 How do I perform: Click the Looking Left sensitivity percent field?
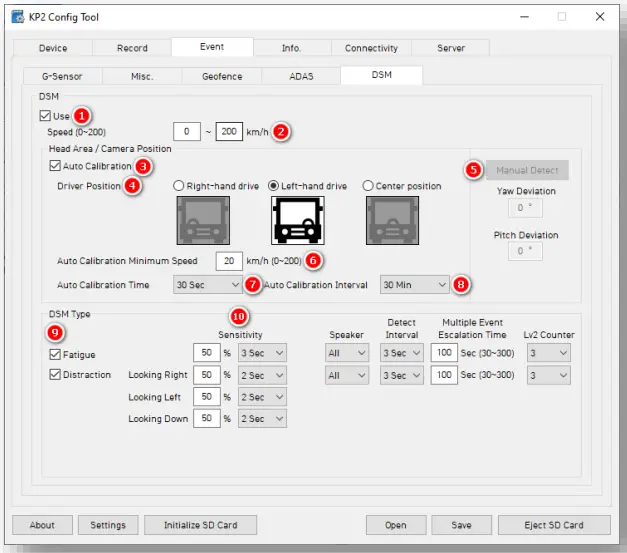[207, 397]
